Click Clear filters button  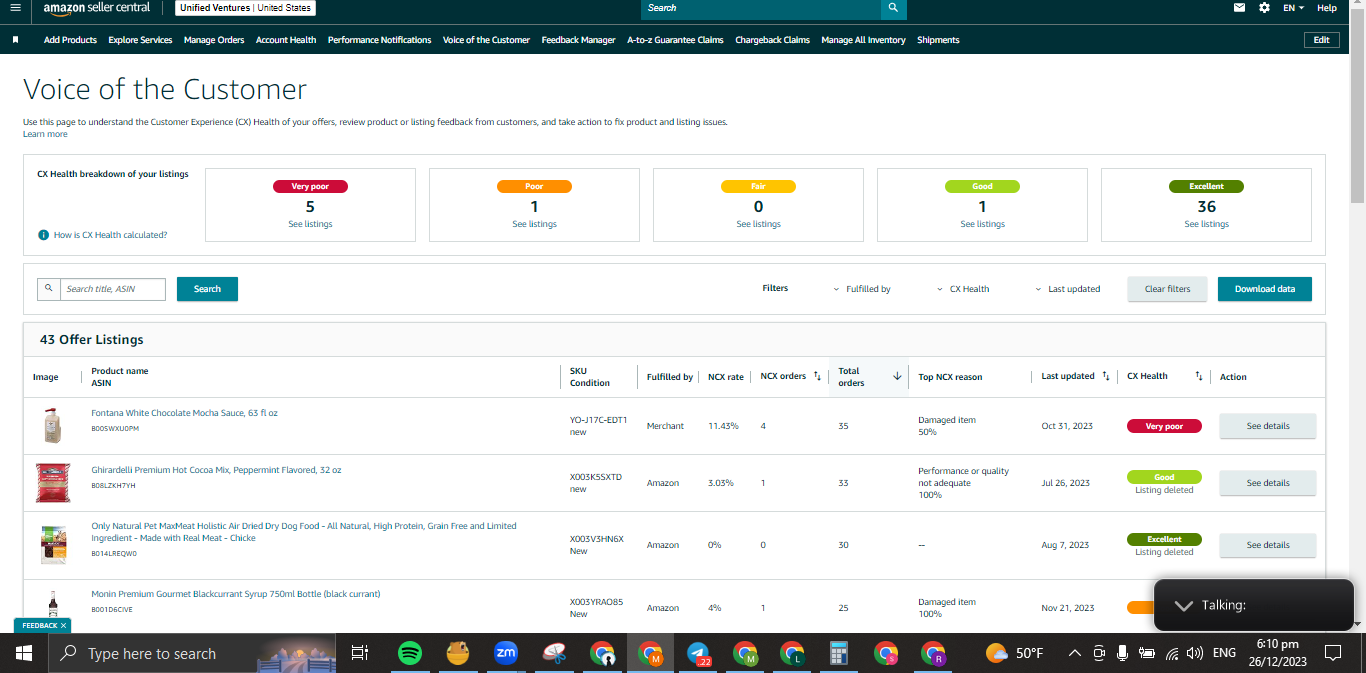tap(1167, 289)
